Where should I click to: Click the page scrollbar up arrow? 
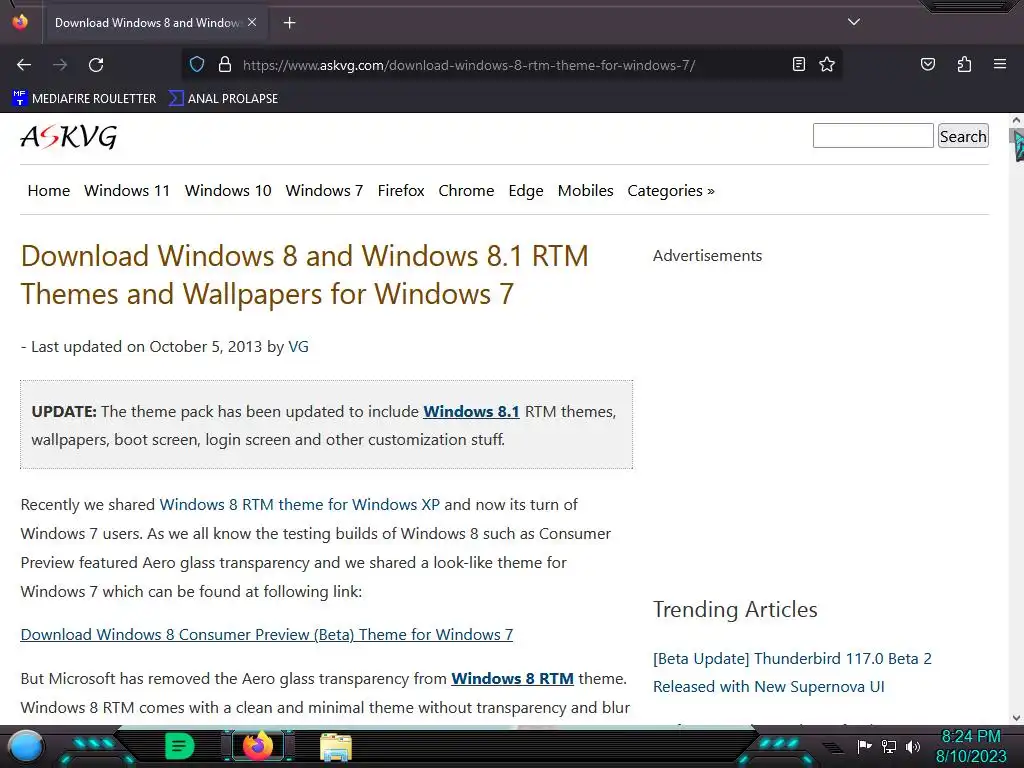[1016, 120]
